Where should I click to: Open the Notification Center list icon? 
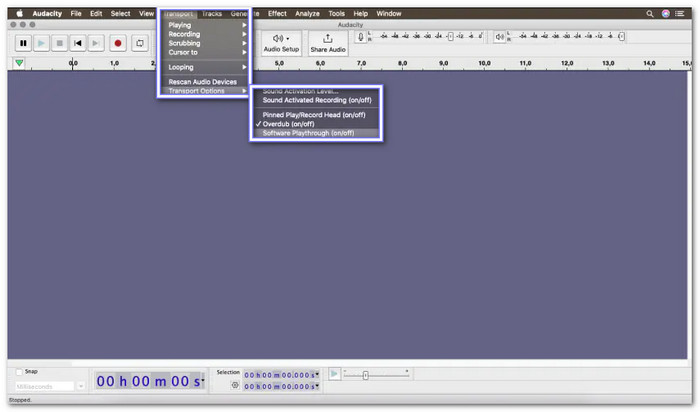coord(680,14)
